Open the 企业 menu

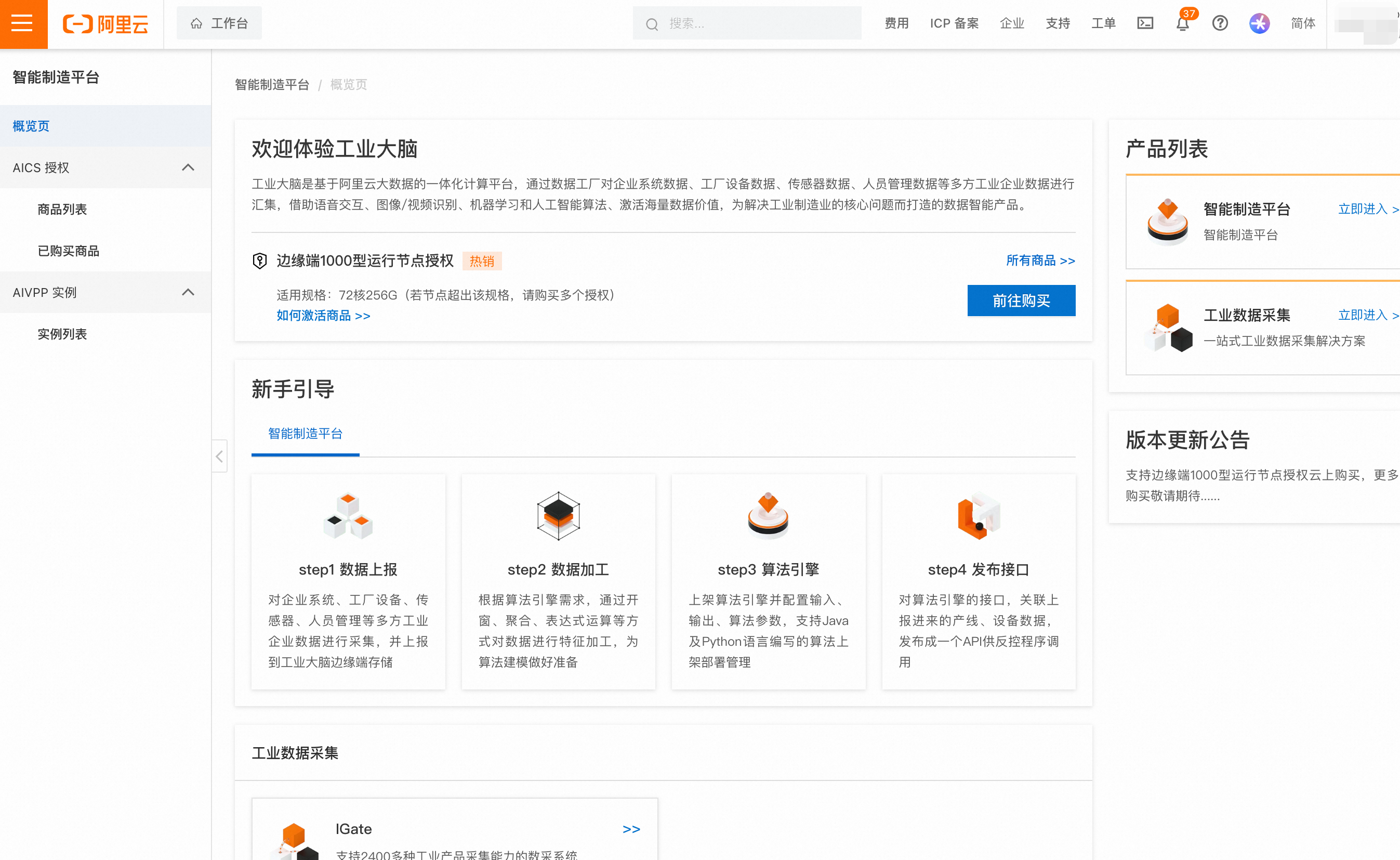coord(1012,23)
